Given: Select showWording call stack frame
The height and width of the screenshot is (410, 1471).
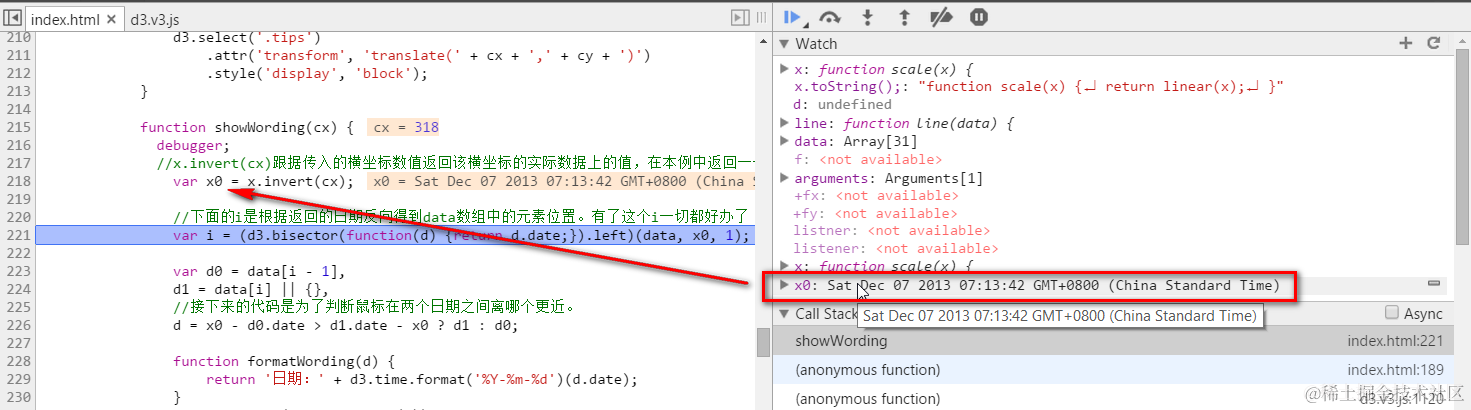Looking at the screenshot, I should (1113, 341).
